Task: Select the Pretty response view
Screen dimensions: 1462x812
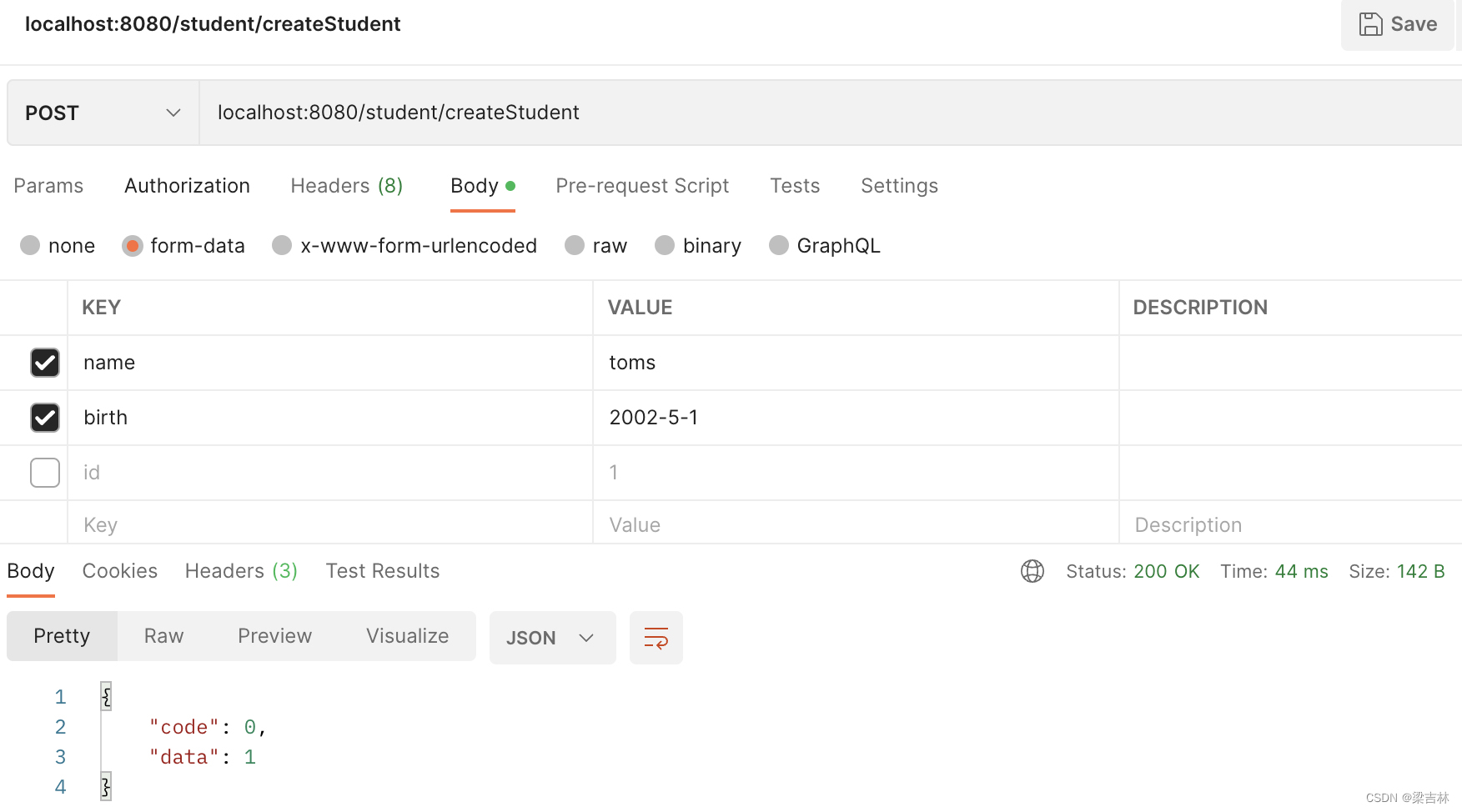Action: click(x=62, y=636)
